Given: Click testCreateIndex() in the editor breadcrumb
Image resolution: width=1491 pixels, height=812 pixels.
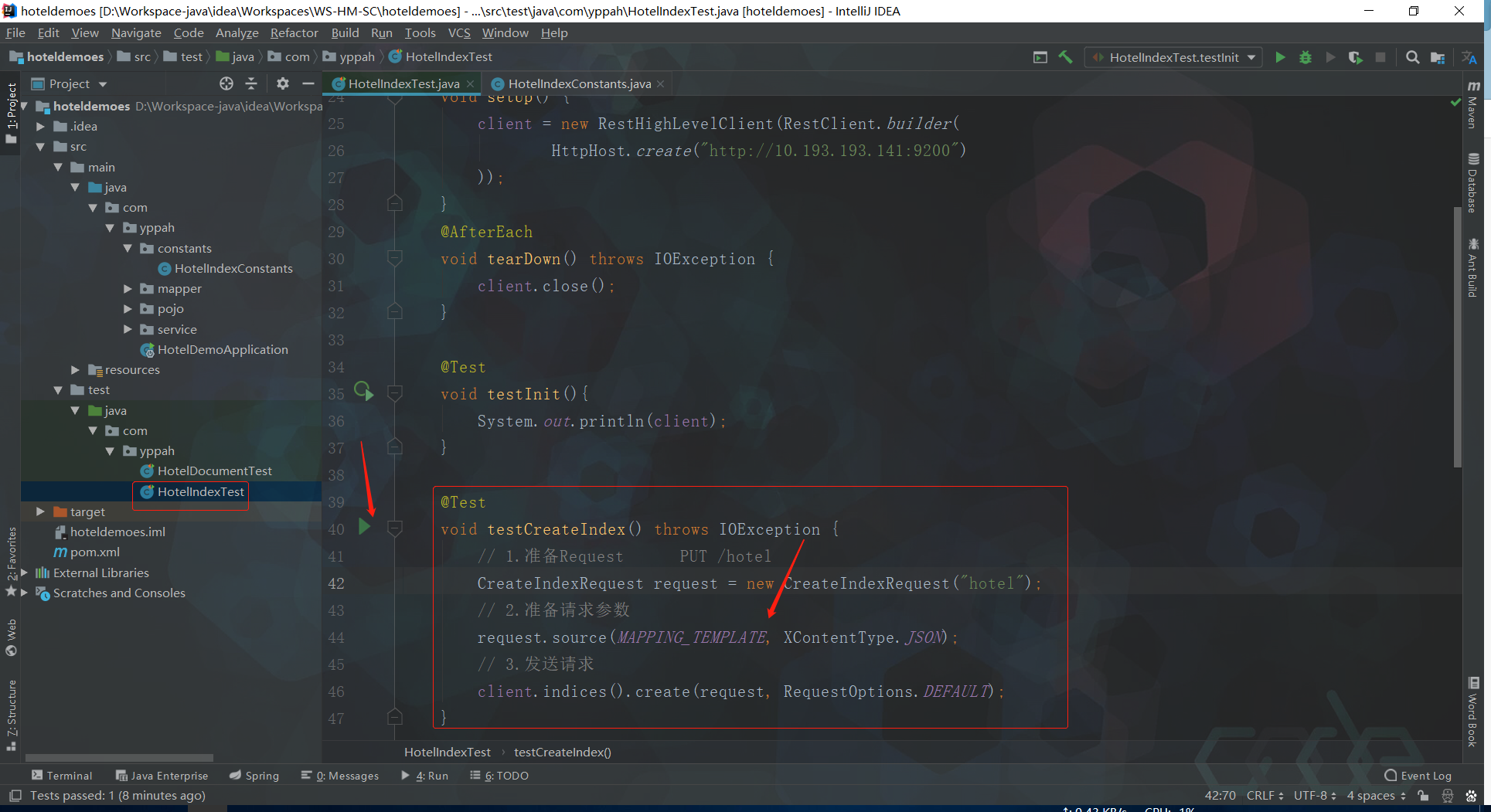Looking at the screenshot, I should [x=563, y=753].
